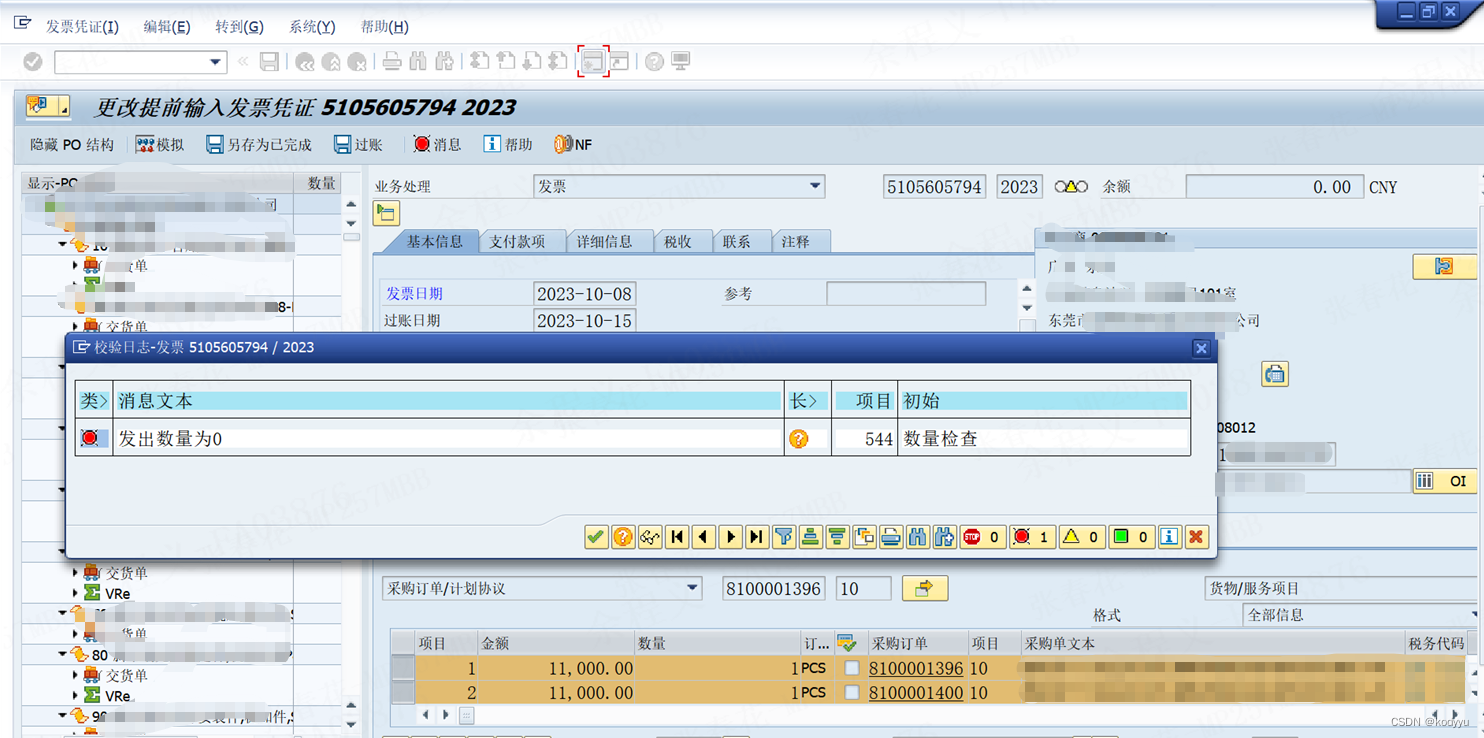Click the green checkmark in the log dialog
This screenshot has height=738, width=1484.
tap(596, 537)
